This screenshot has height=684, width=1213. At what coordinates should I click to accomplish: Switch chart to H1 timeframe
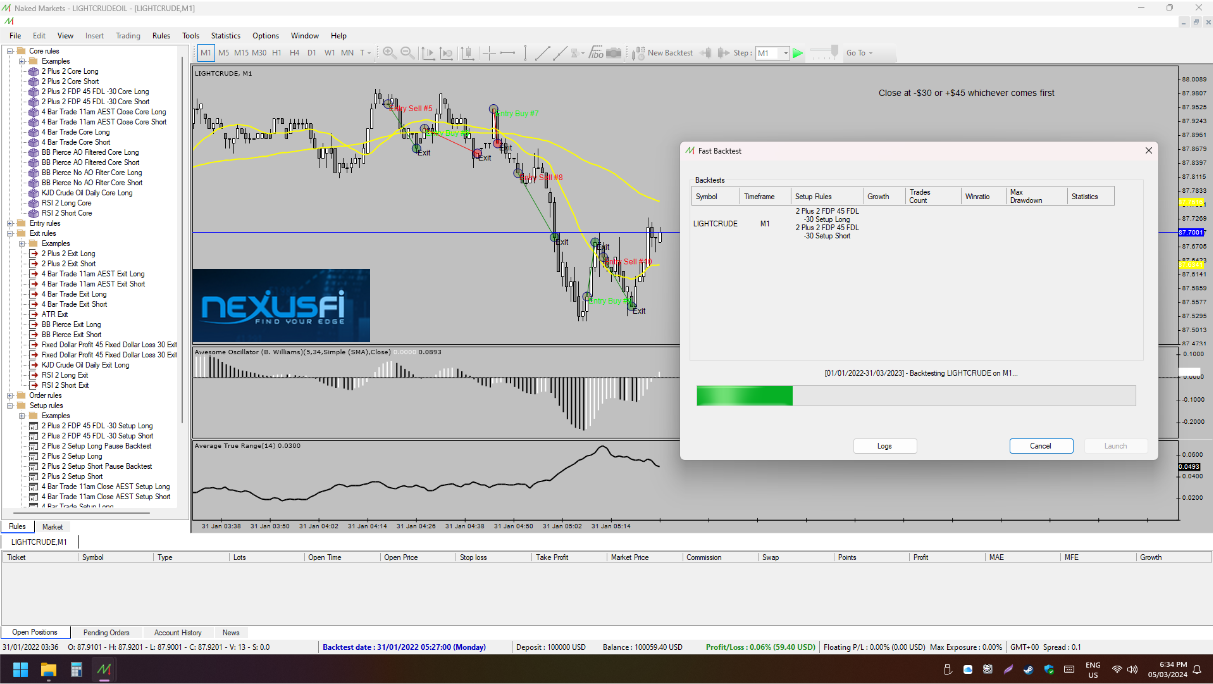pyautogui.click(x=277, y=52)
